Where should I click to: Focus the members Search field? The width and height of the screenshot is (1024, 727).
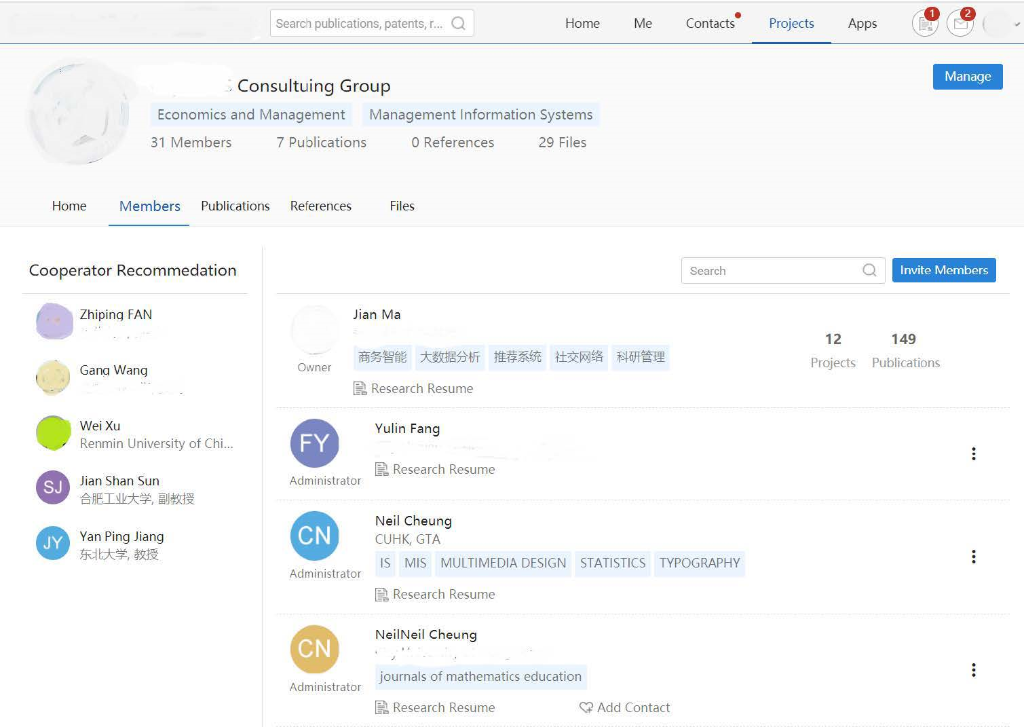click(x=783, y=270)
